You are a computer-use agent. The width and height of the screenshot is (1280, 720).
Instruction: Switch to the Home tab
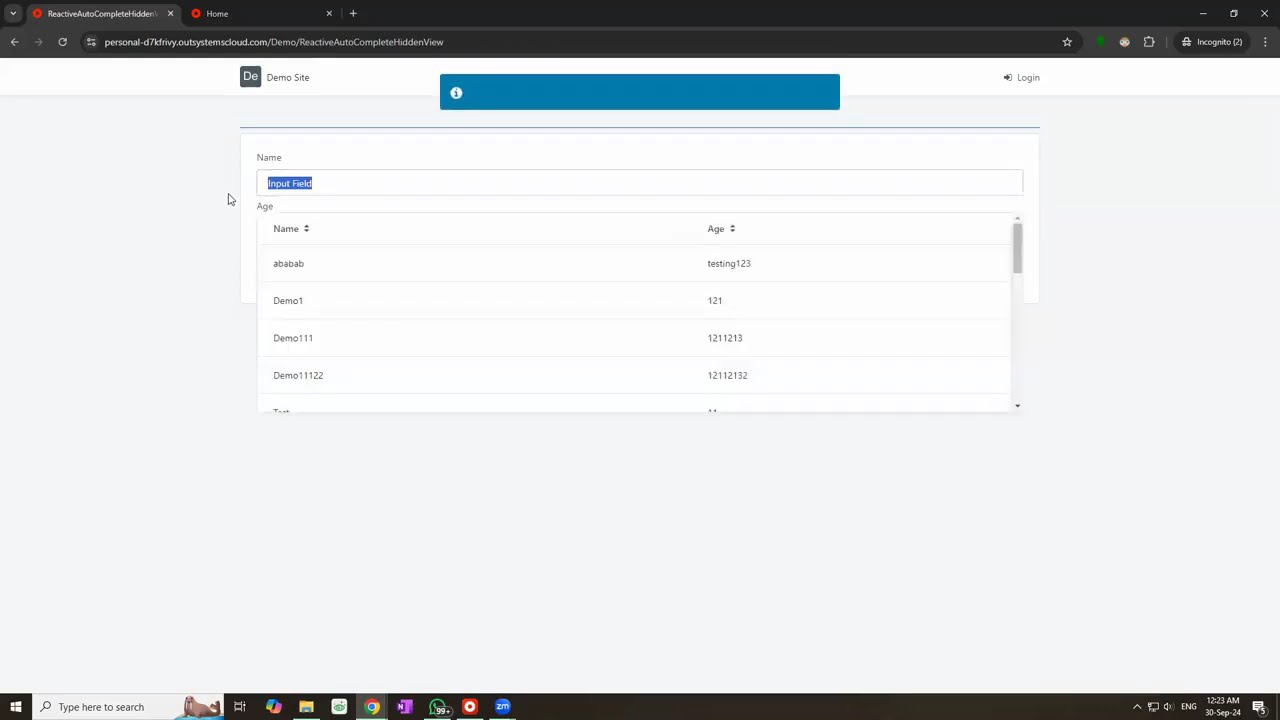pos(260,14)
